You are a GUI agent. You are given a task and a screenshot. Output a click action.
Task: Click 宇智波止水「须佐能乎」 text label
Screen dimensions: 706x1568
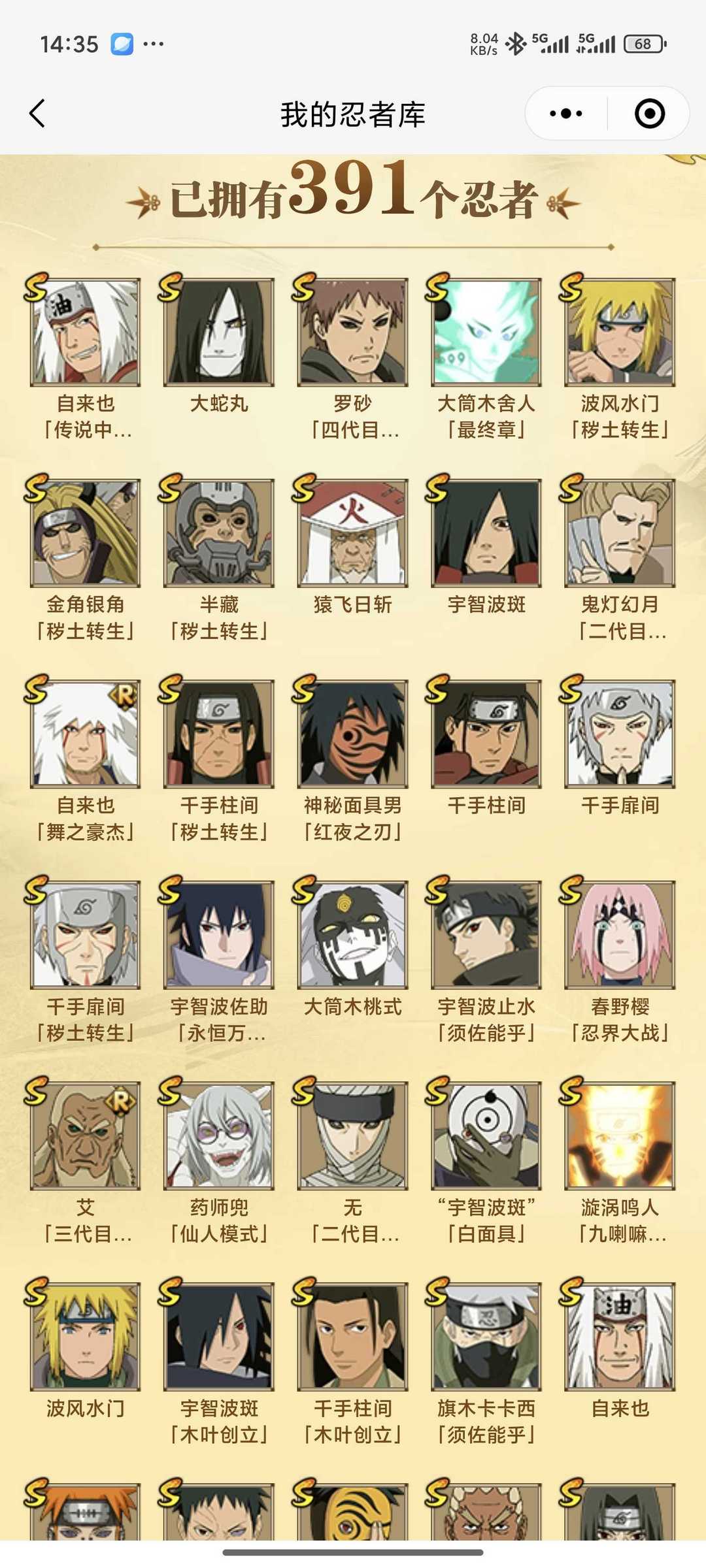[486, 1020]
